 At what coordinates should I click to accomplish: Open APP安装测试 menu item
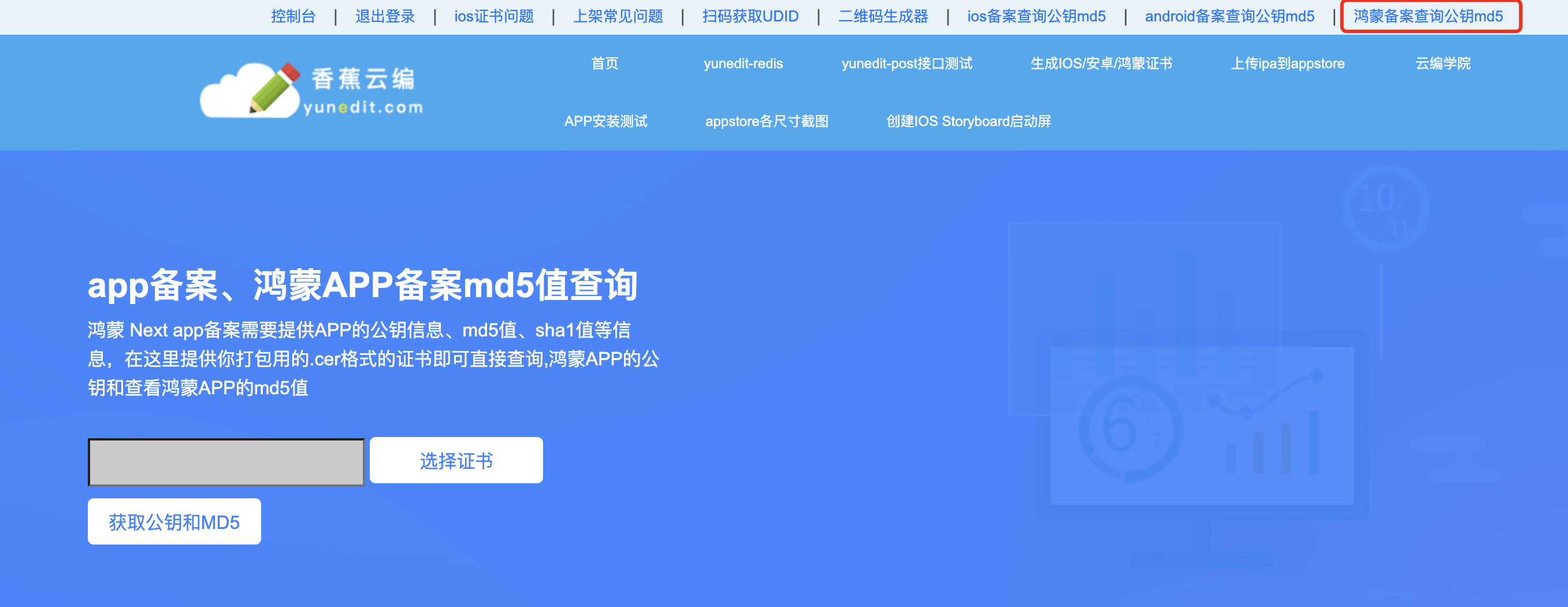(605, 121)
